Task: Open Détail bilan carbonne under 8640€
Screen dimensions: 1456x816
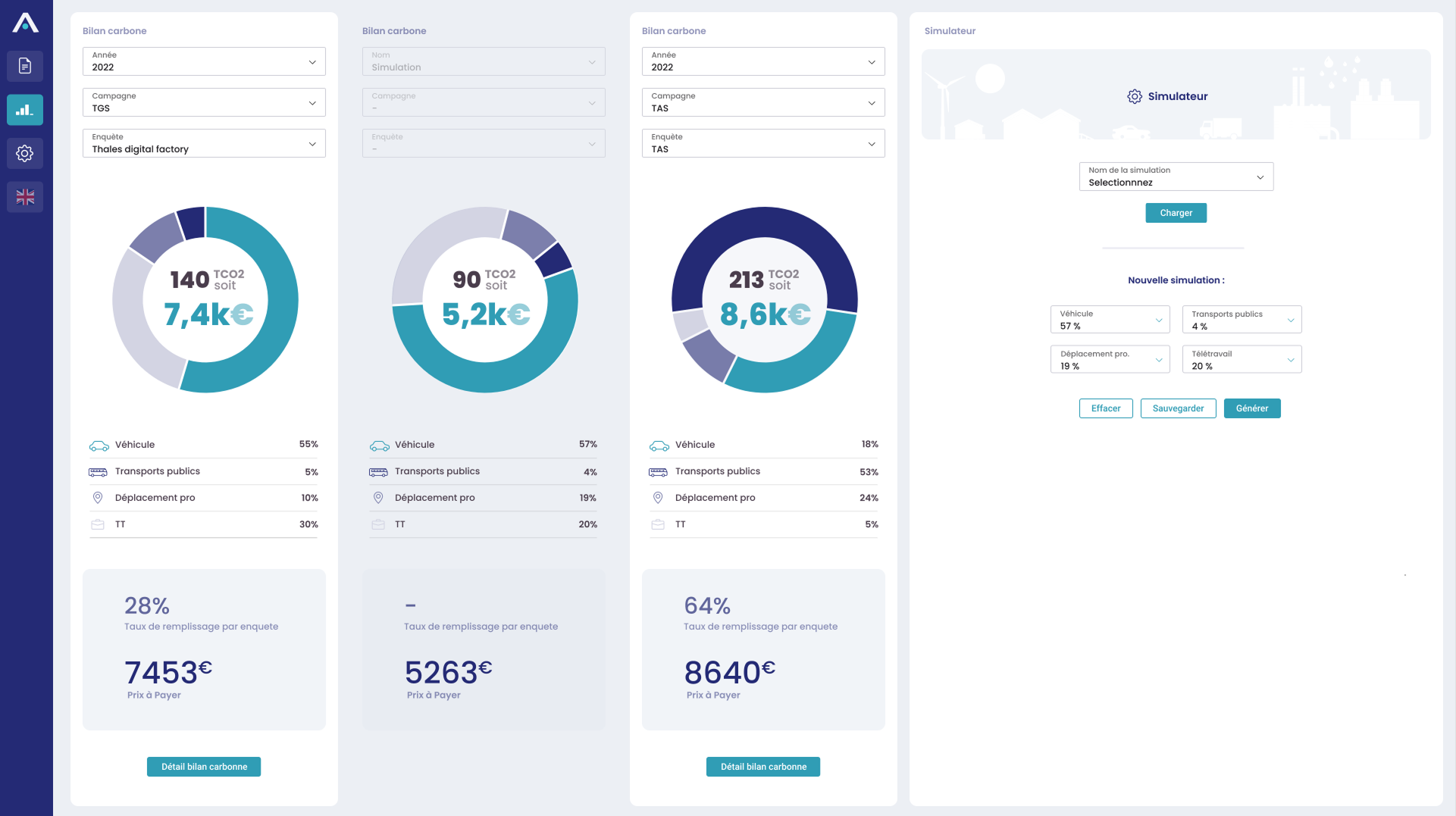Action: point(762,767)
